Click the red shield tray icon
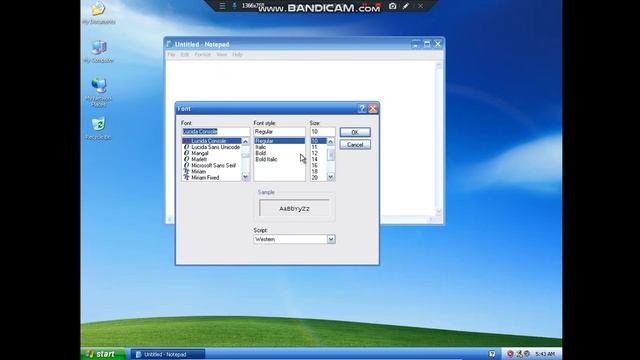The image size is (640, 360). [x=510, y=354]
